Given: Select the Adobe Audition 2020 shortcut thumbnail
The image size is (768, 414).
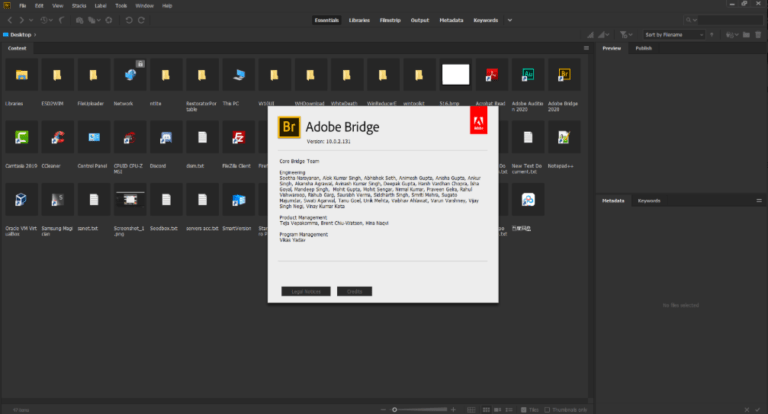Looking at the screenshot, I should [528, 75].
